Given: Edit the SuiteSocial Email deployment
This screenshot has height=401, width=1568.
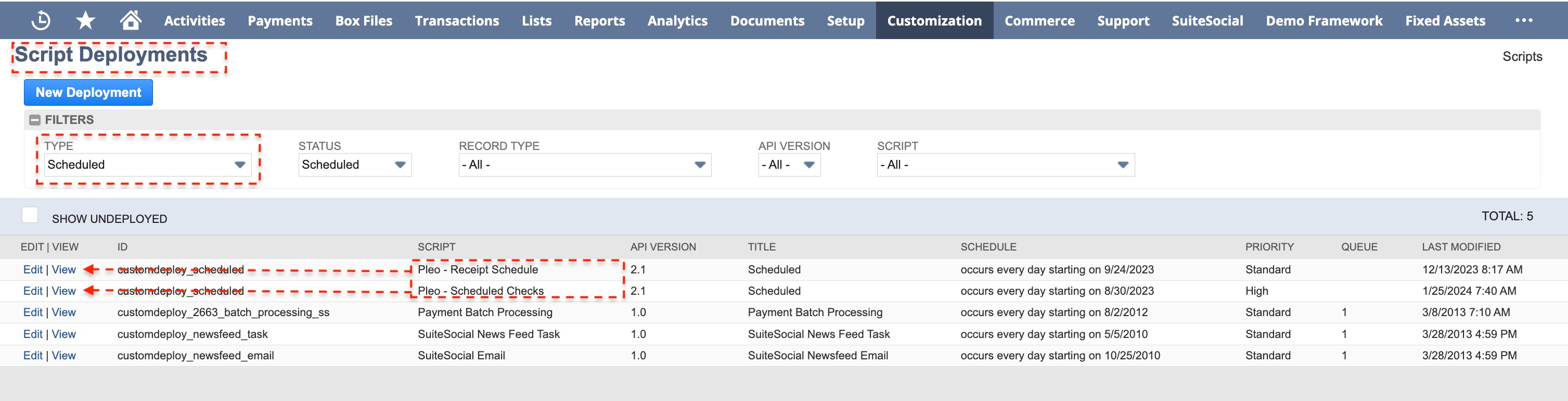Looking at the screenshot, I should coord(33,355).
